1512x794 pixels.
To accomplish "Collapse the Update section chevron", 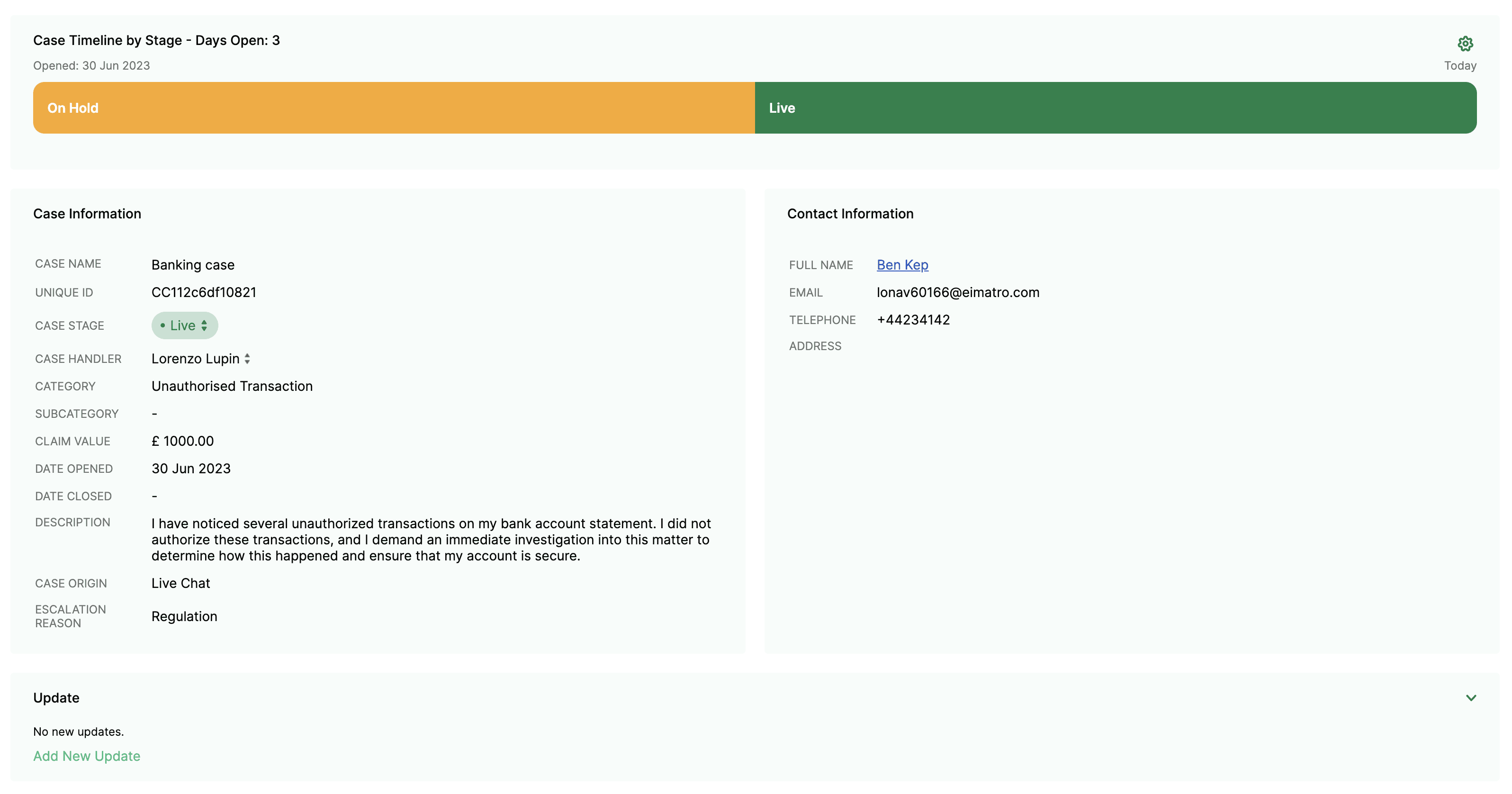I will click(1471, 698).
